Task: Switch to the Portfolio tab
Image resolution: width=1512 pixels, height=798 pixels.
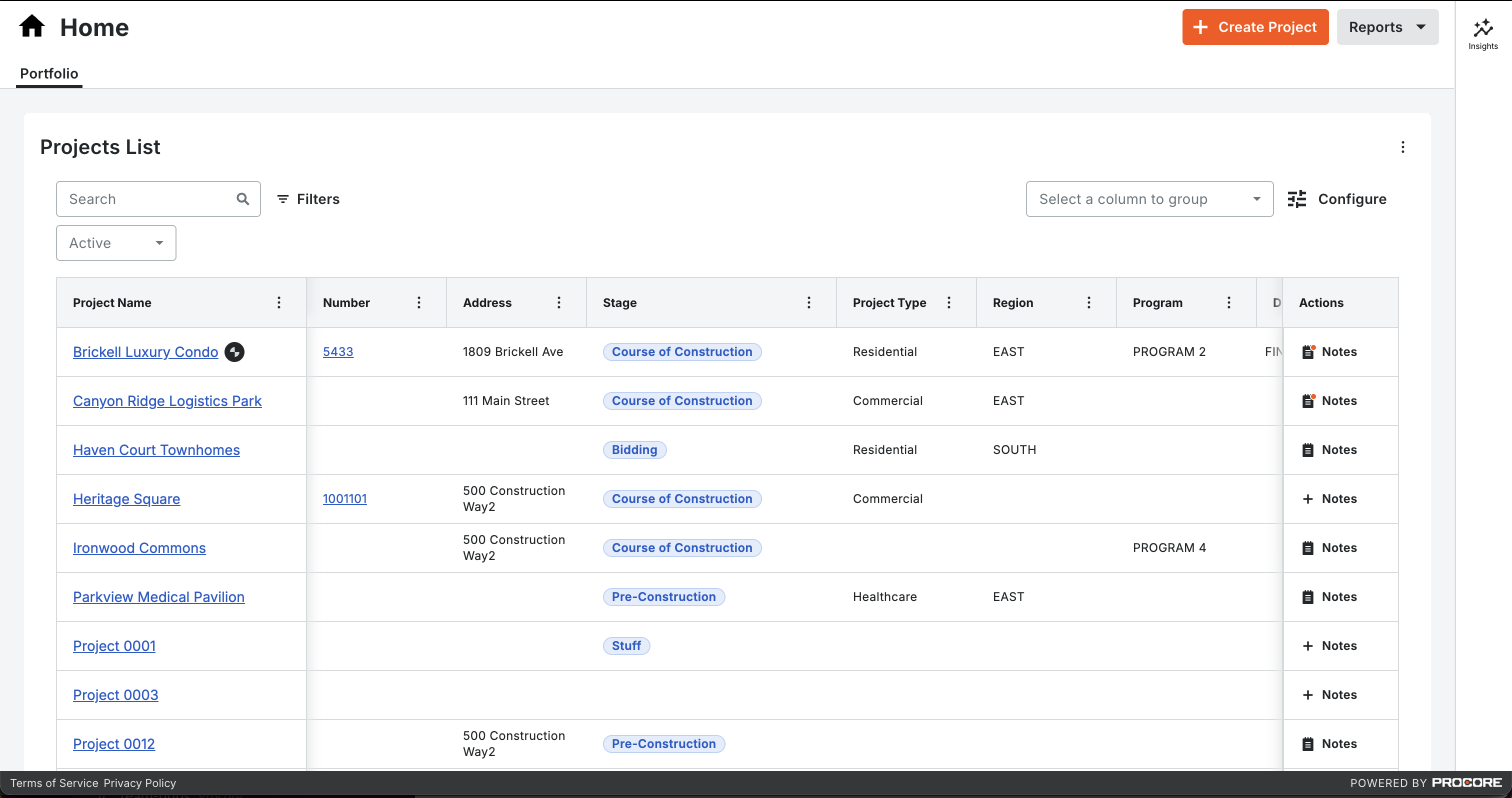Action: pyautogui.click(x=48, y=73)
